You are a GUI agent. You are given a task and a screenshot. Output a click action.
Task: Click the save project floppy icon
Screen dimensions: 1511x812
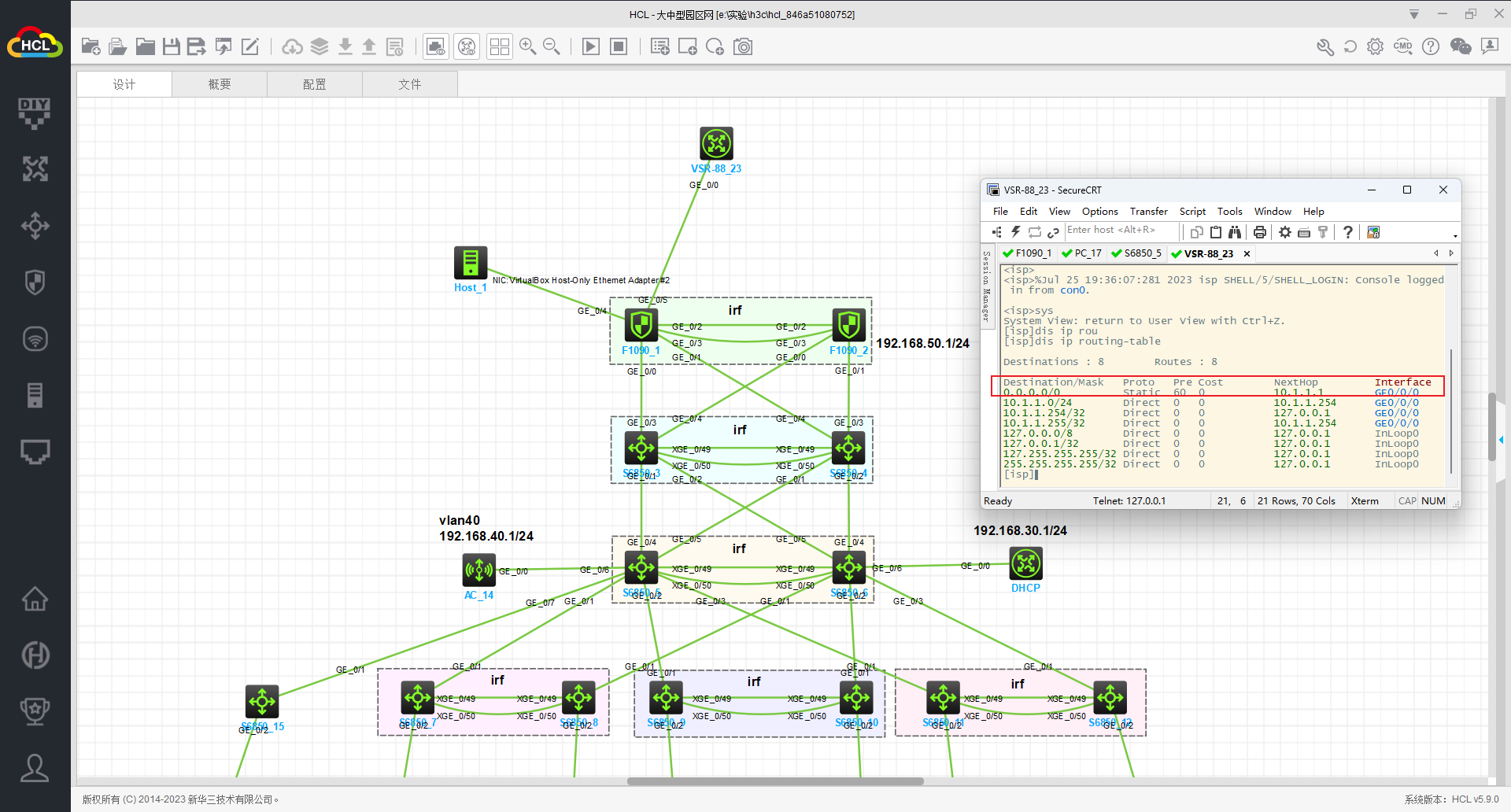point(171,47)
